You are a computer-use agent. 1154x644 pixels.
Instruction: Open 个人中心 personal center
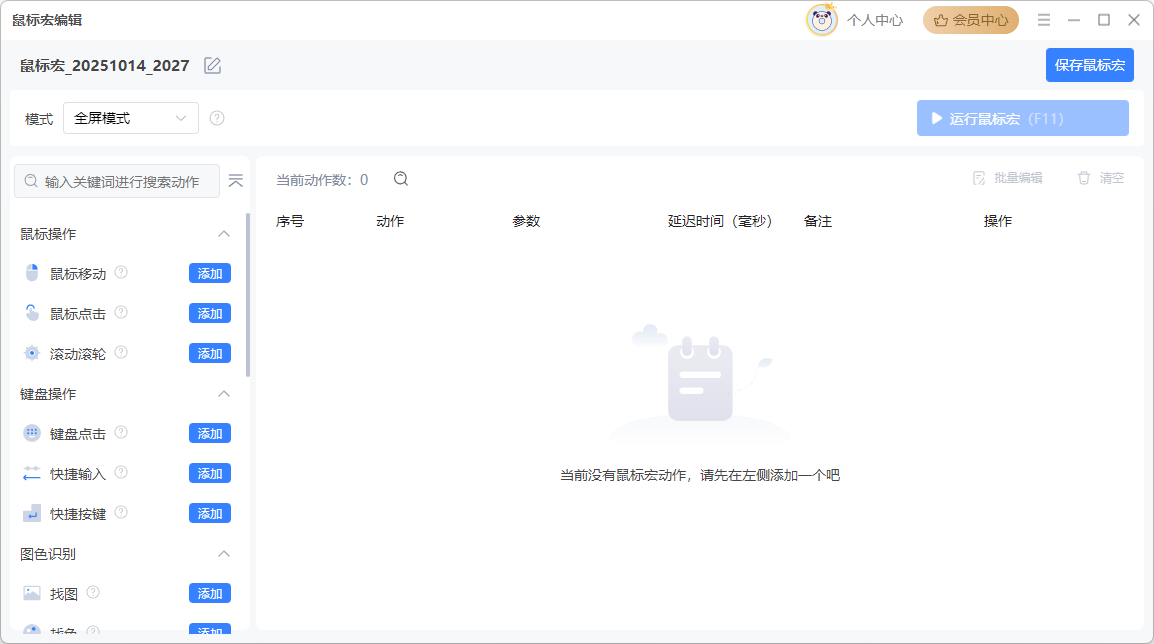pos(875,20)
